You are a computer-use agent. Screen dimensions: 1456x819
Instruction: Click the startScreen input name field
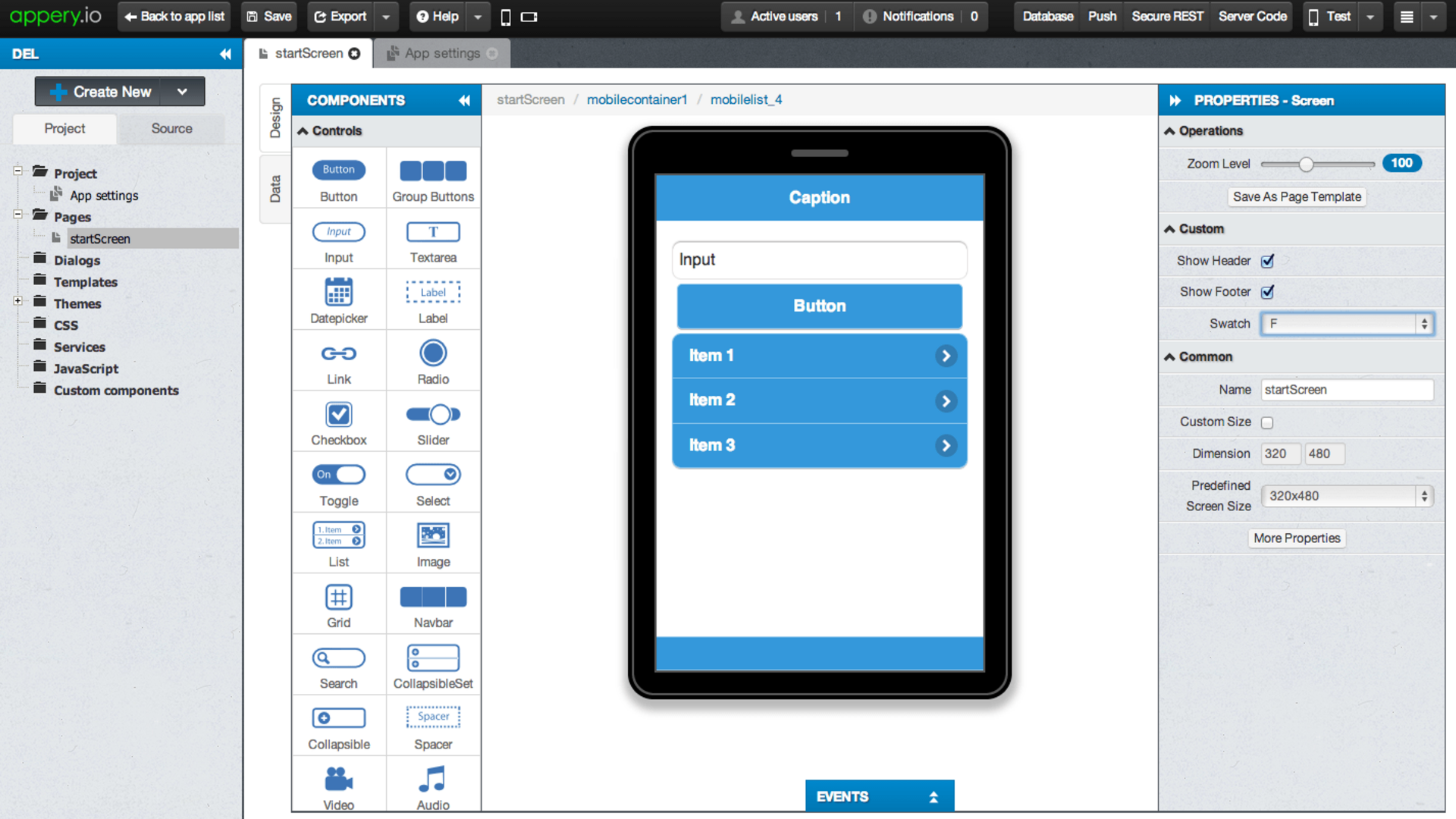pyautogui.click(x=1346, y=389)
